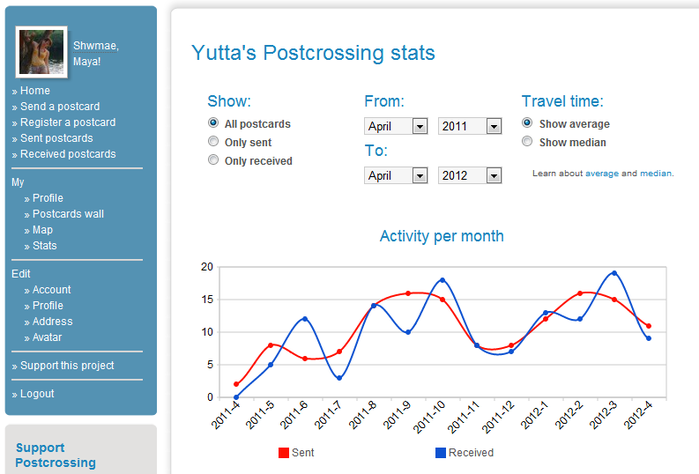This screenshot has height=474, width=699.
Task: Click the user avatar photo
Action: click(41, 52)
